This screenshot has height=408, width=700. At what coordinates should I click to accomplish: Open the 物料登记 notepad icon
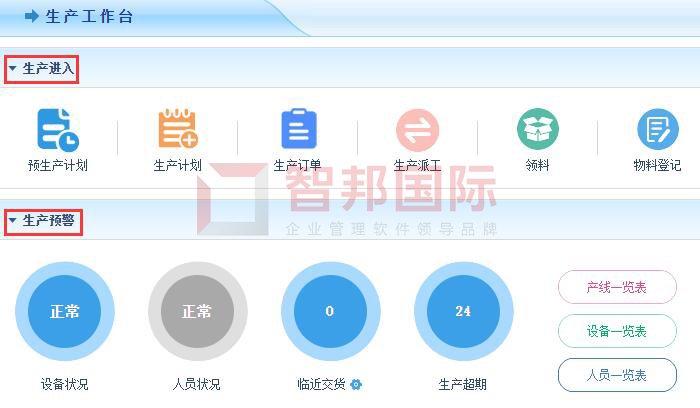(x=657, y=130)
